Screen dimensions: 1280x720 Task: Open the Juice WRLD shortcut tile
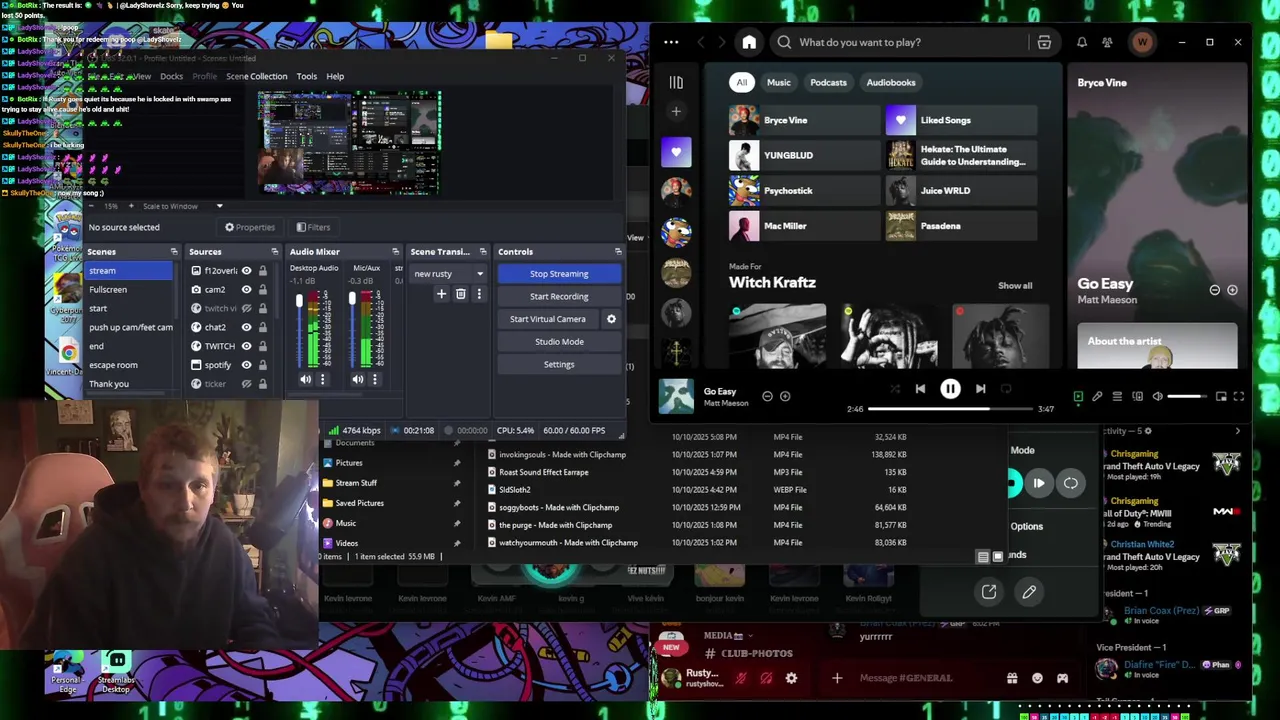pyautogui.click(x=961, y=191)
